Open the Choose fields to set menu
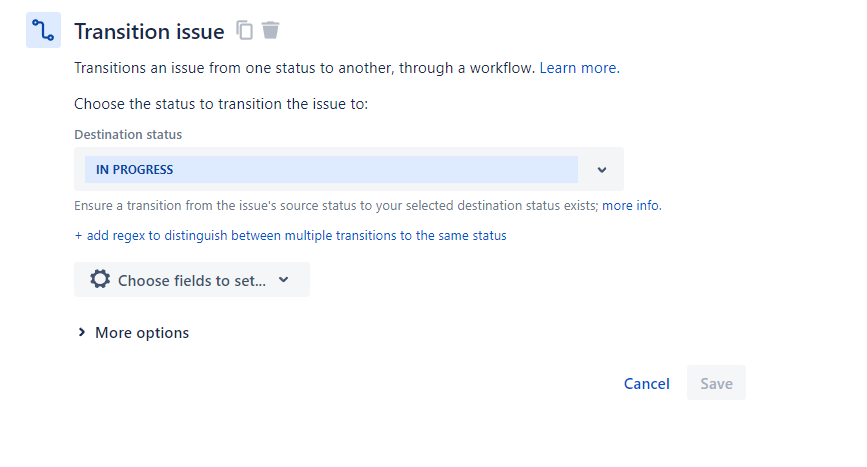This screenshot has height=467, width=867. [192, 280]
